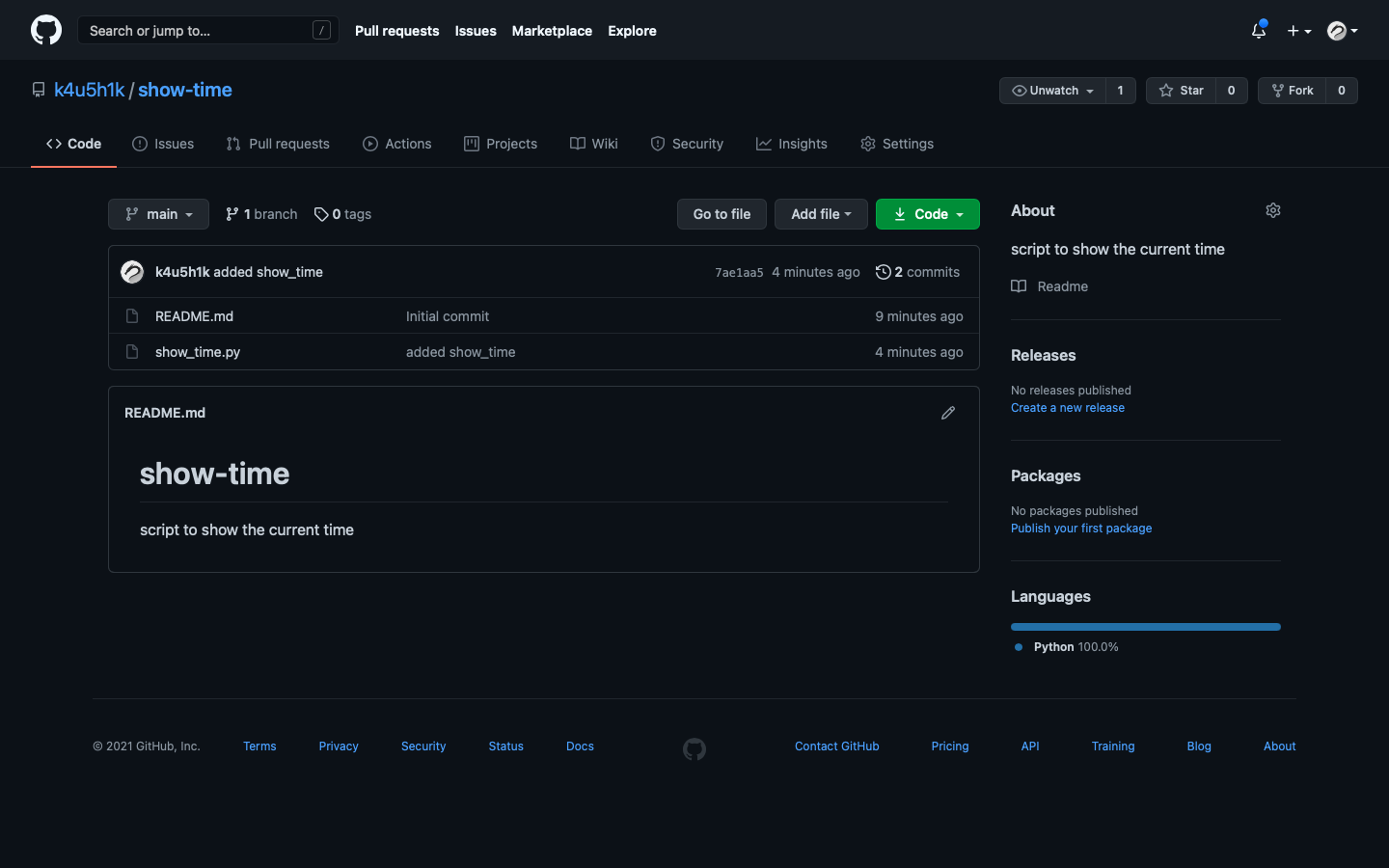Open the Initial commit message link
Viewport: 1389px width, 868px height.
tap(448, 316)
